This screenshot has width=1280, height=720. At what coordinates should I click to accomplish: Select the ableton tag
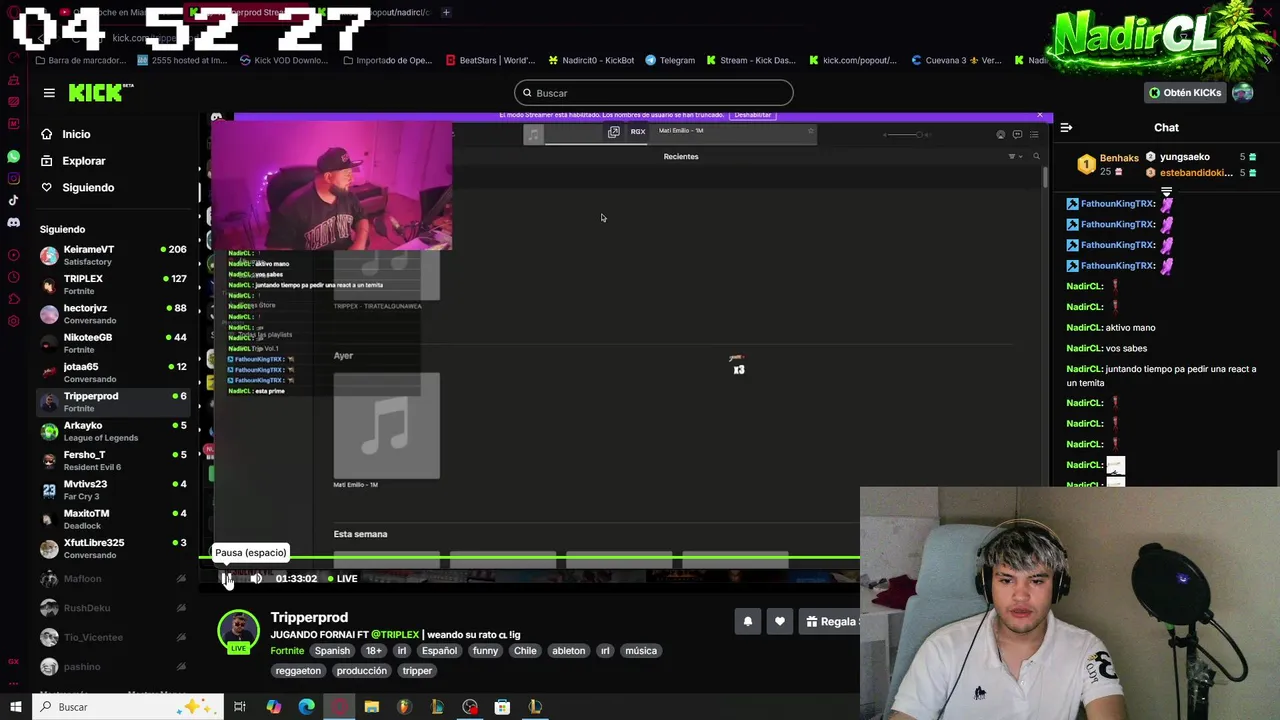tap(568, 651)
